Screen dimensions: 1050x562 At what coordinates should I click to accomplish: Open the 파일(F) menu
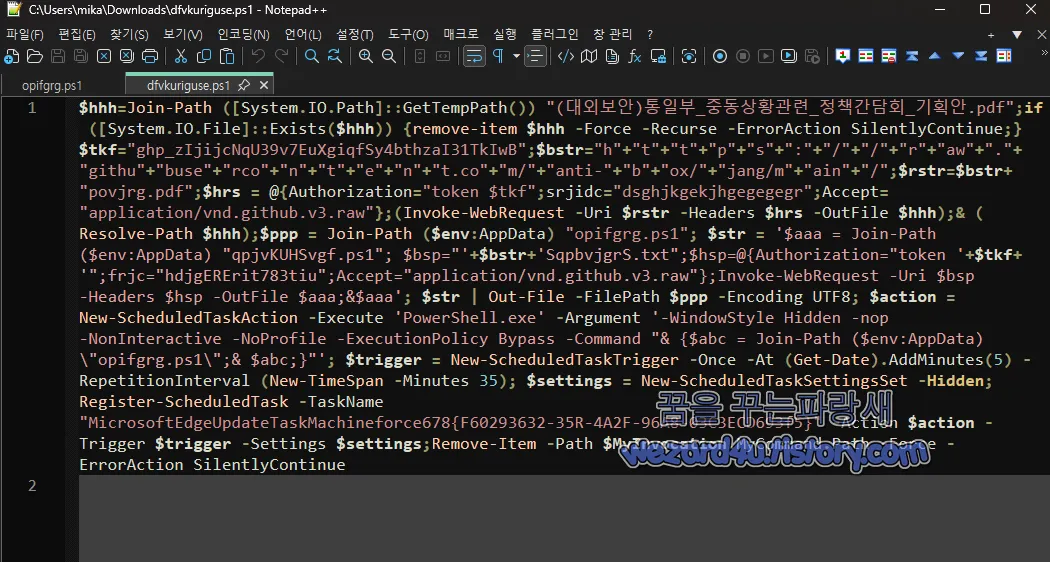coord(25,34)
